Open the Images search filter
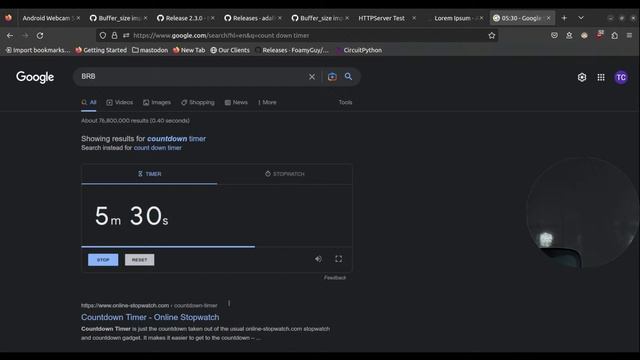 coord(157,102)
